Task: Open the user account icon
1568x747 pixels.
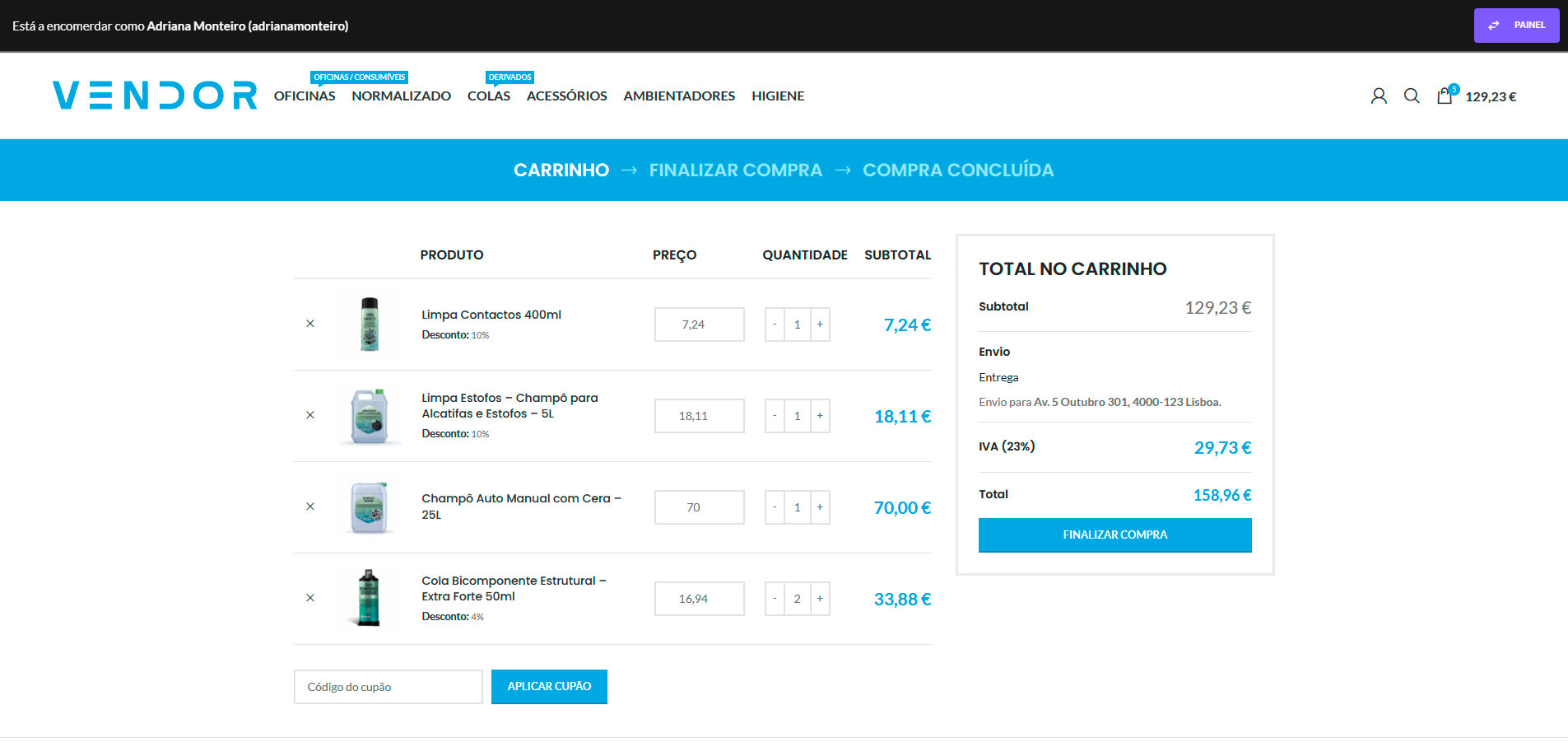Action: point(1379,96)
